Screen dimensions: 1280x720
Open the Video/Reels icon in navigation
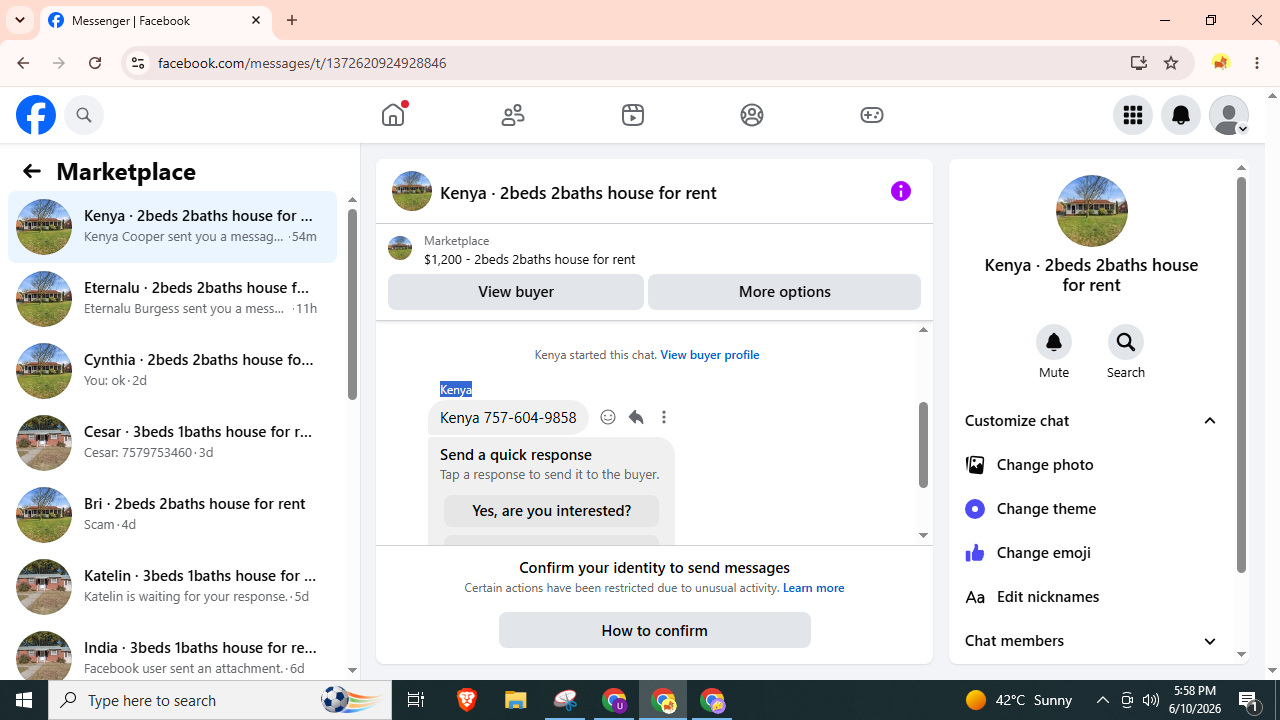633,115
